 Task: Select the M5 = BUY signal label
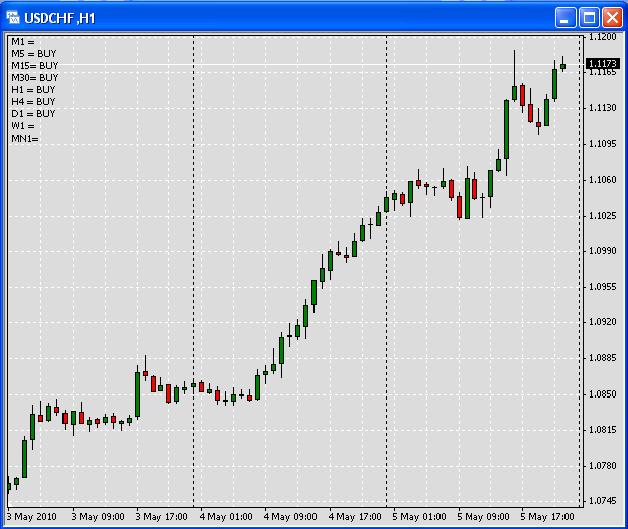tap(33, 54)
